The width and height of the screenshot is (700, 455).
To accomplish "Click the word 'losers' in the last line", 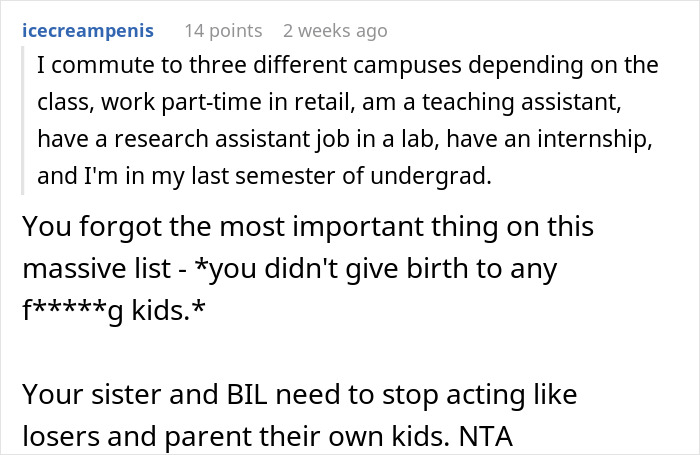I will pos(61,437).
